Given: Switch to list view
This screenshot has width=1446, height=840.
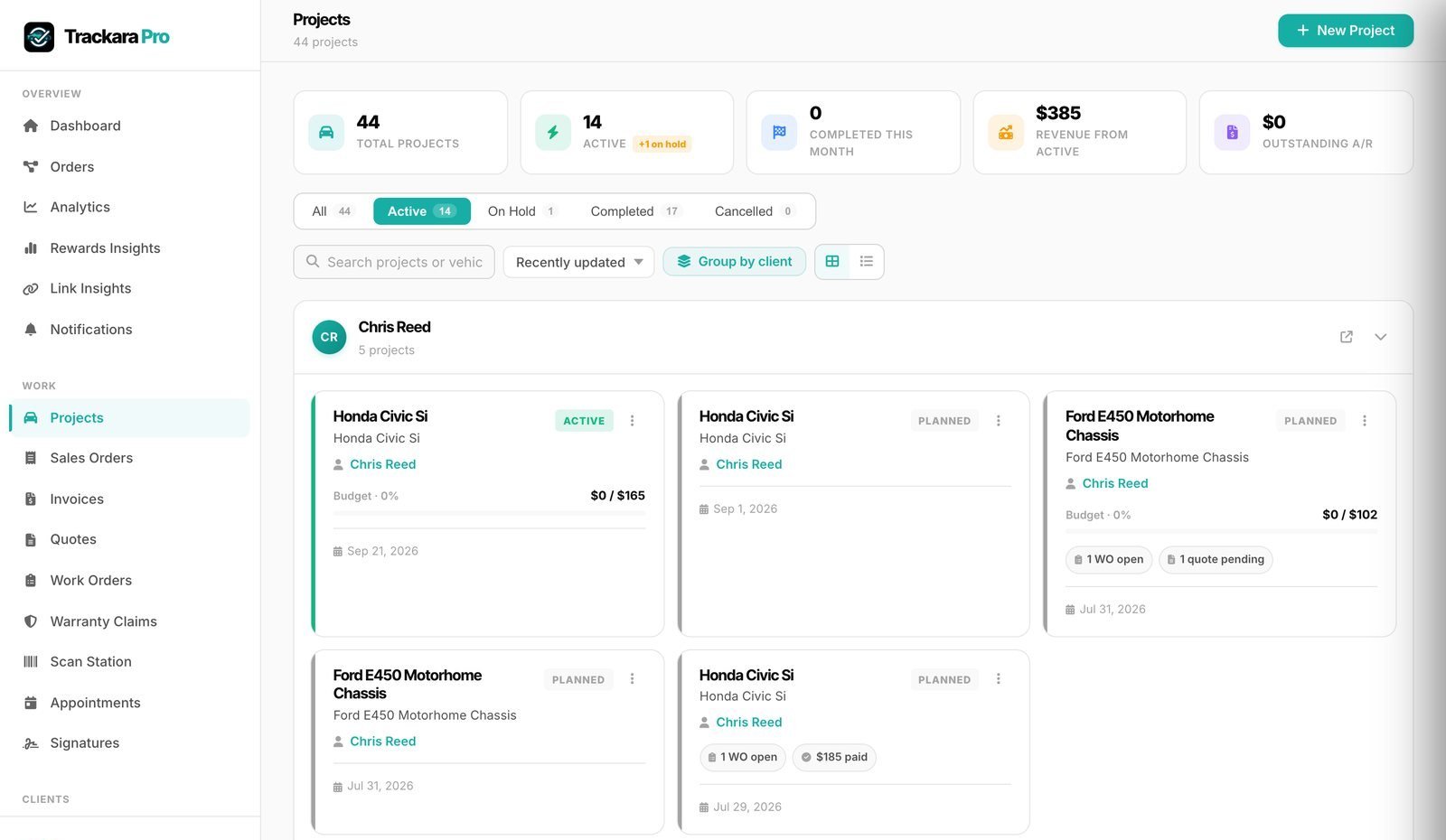Looking at the screenshot, I should point(867,261).
